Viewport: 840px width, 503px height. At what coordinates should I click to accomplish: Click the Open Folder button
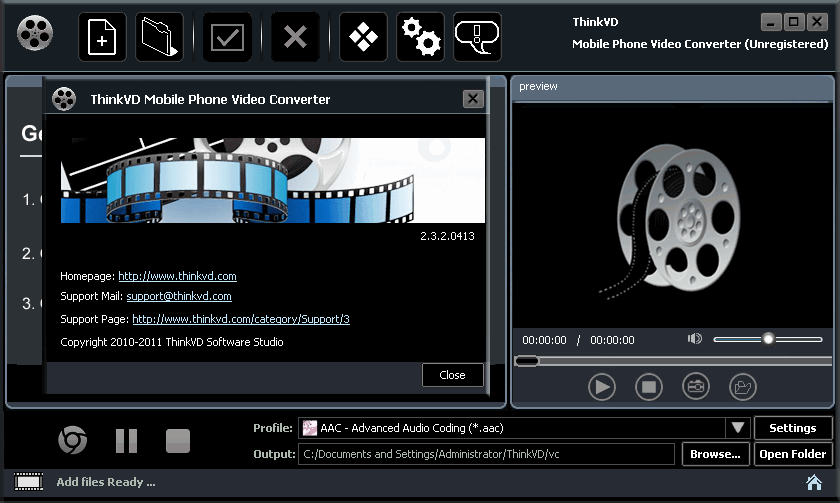(x=793, y=454)
